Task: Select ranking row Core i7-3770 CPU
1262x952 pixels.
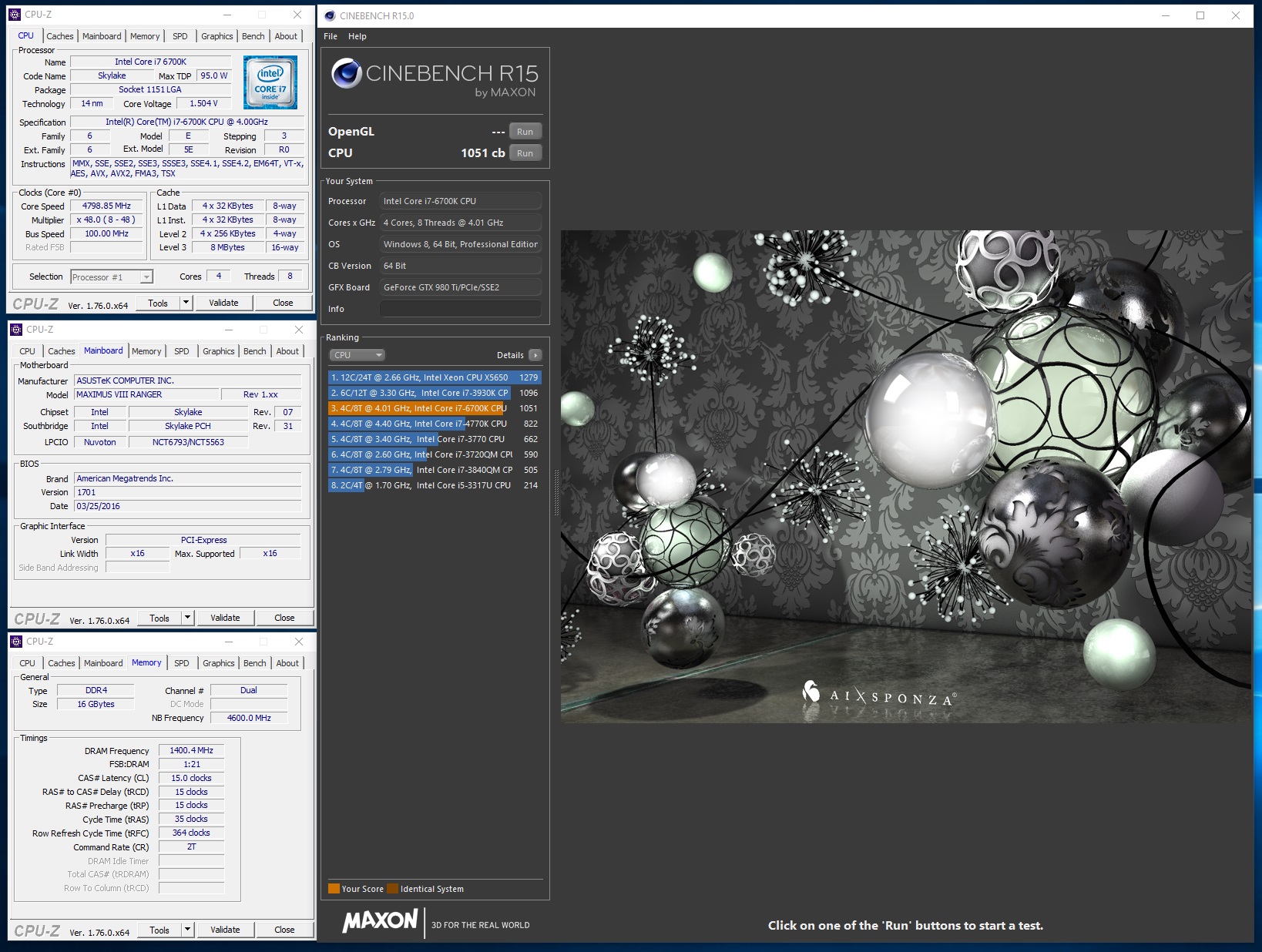Action: click(435, 439)
